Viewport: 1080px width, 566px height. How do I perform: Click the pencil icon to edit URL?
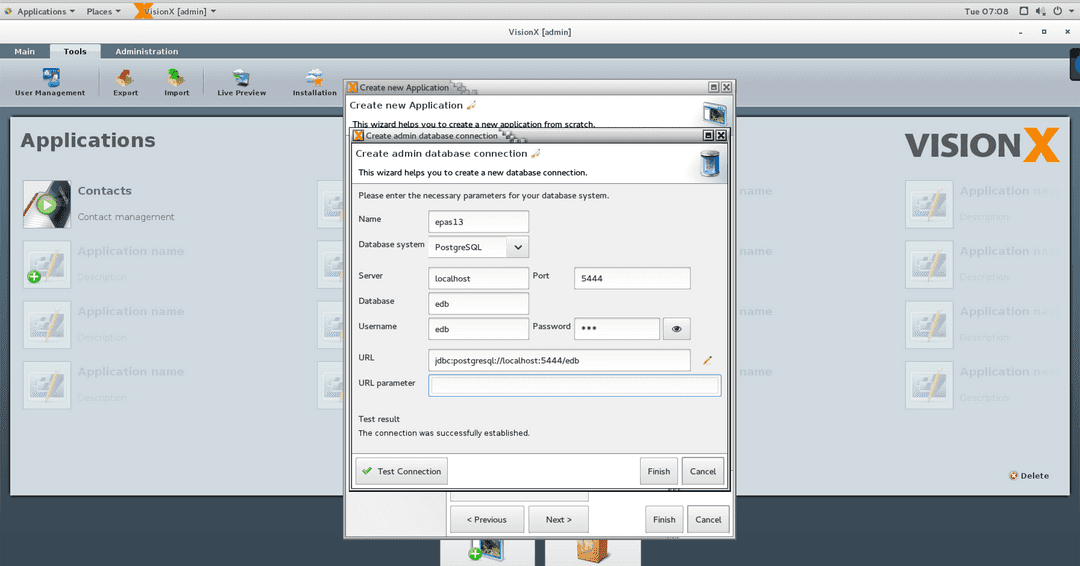coord(708,360)
